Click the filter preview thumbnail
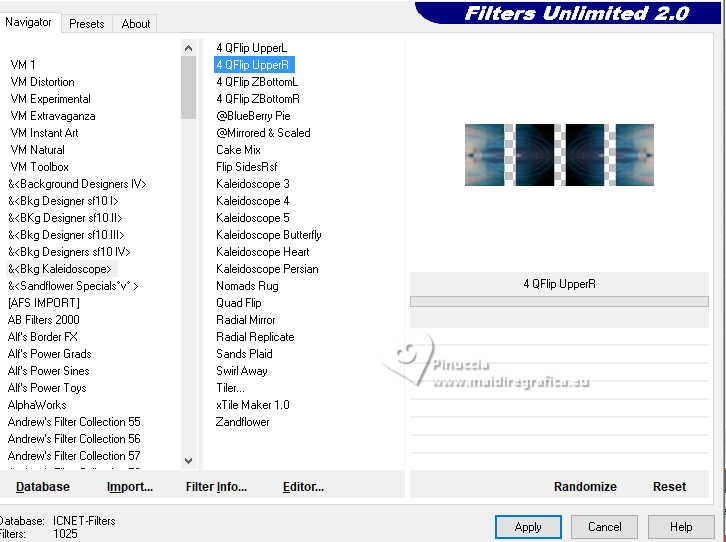This screenshot has height=542, width=726. (x=559, y=155)
